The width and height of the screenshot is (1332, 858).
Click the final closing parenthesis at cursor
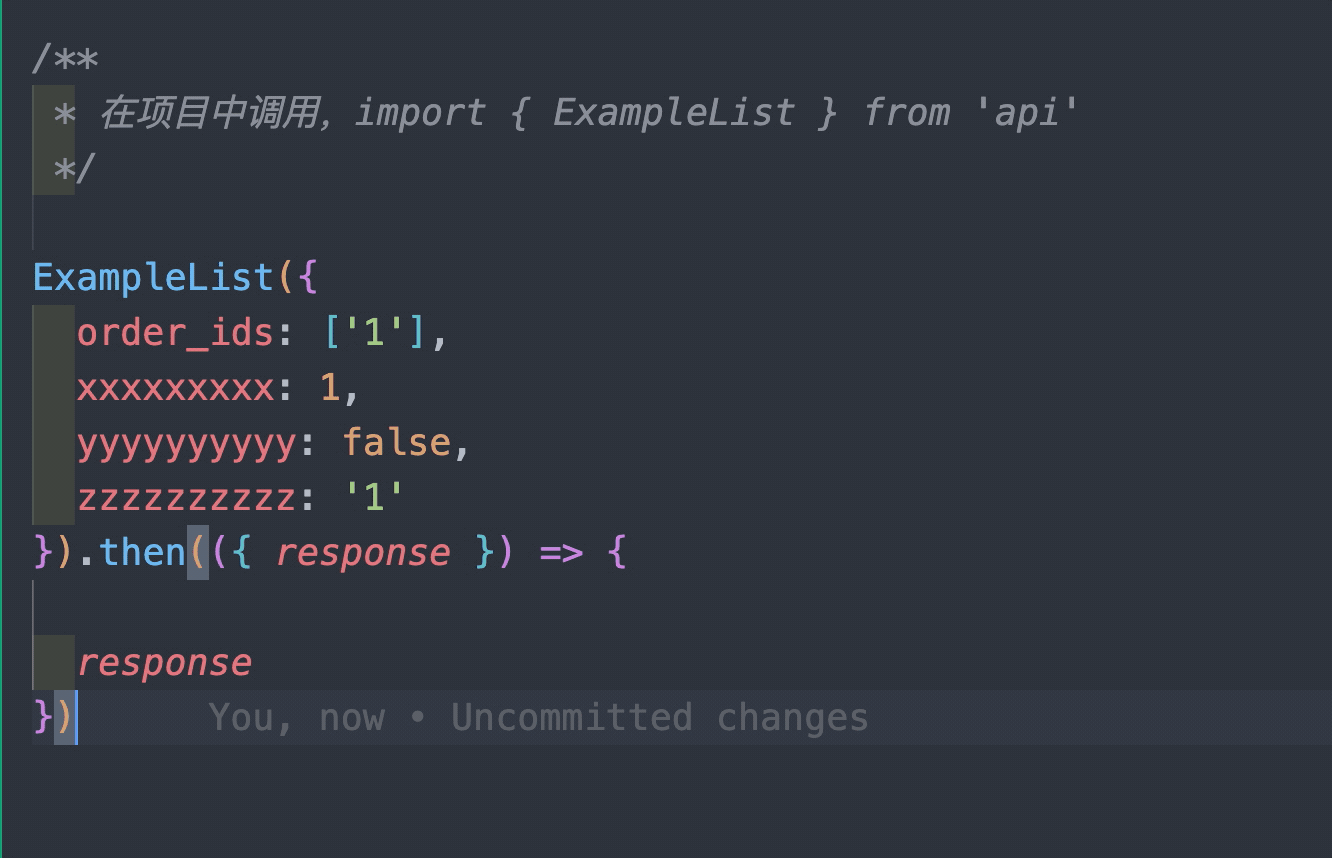[x=65, y=718]
